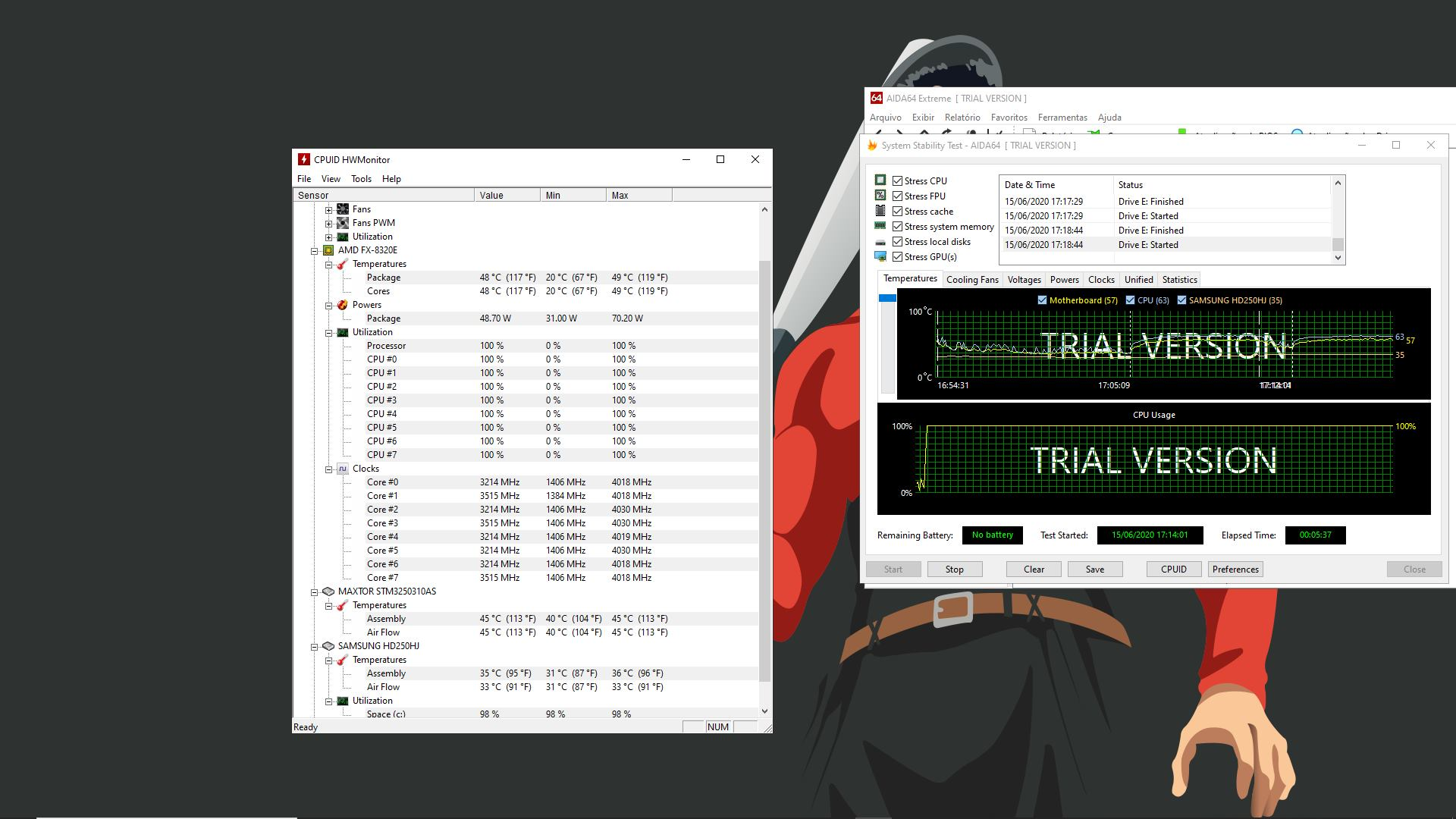Click the System Stability Test flame icon
The height and width of the screenshot is (819, 1456).
pyautogui.click(x=872, y=146)
